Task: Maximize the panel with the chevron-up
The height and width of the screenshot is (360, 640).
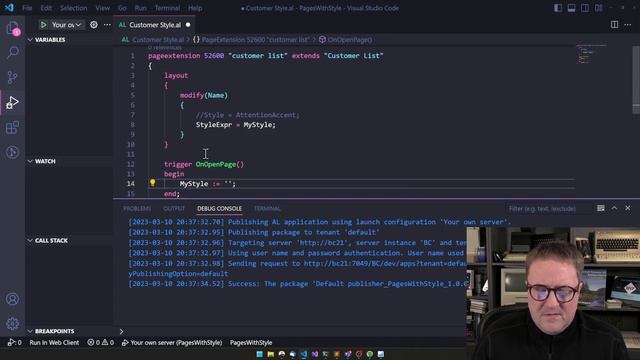Action: pos(614,208)
